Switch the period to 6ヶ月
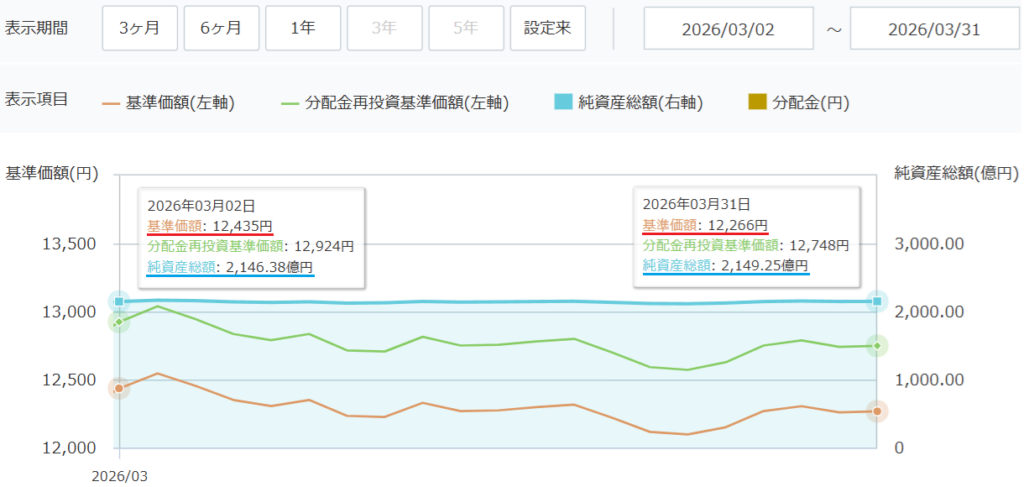This screenshot has width=1024, height=487. (x=221, y=28)
